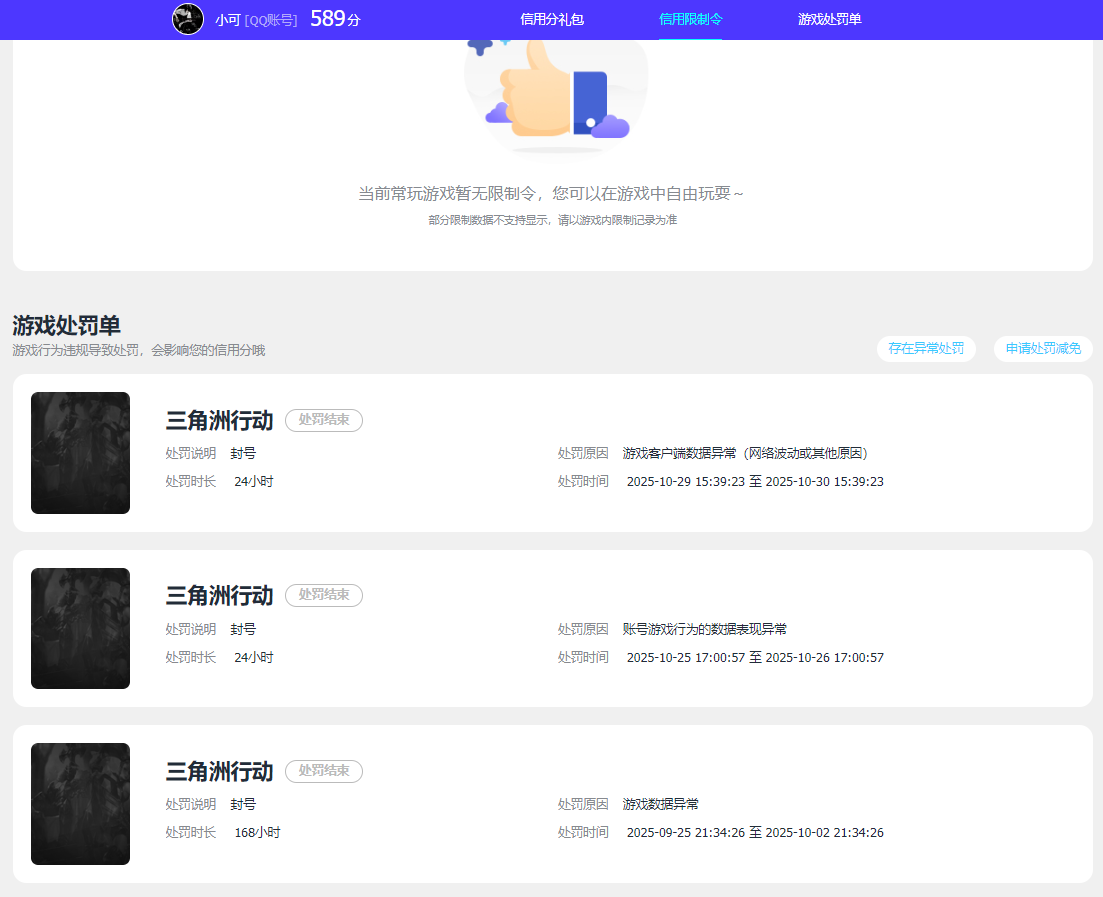
Task: Click 处罚结束 badge on 2025-09-25 penalty
Action: point(324,771)
